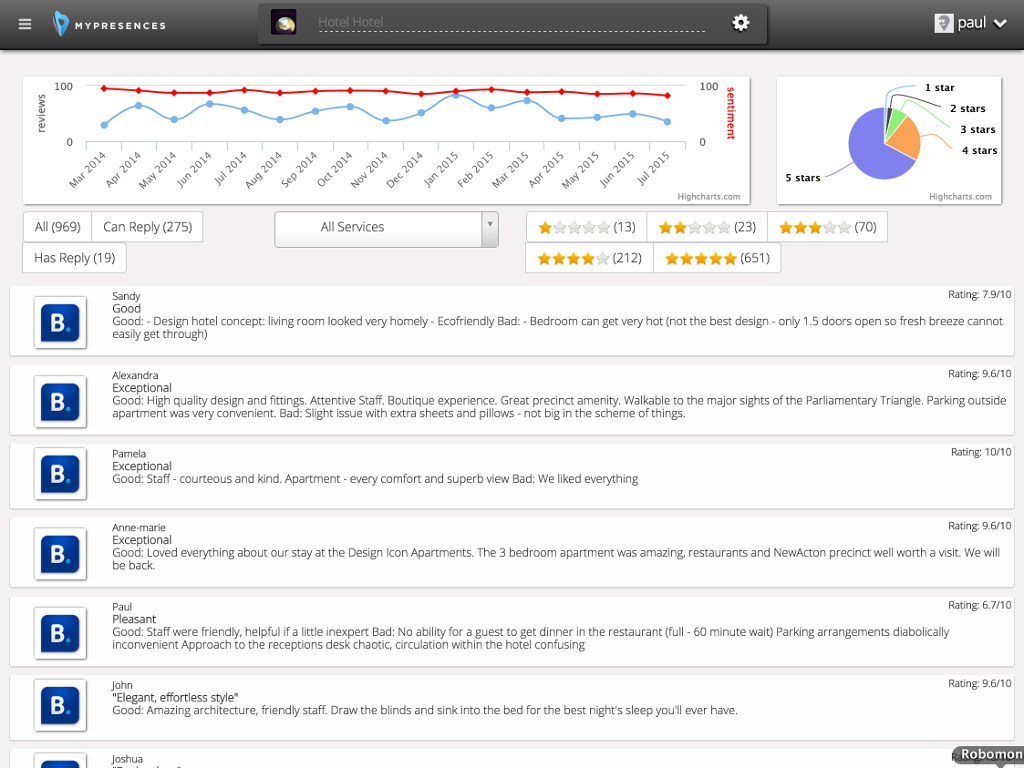
Task: Click the Booking.com icon on Alexandra's review
Action: pos(60,402)
